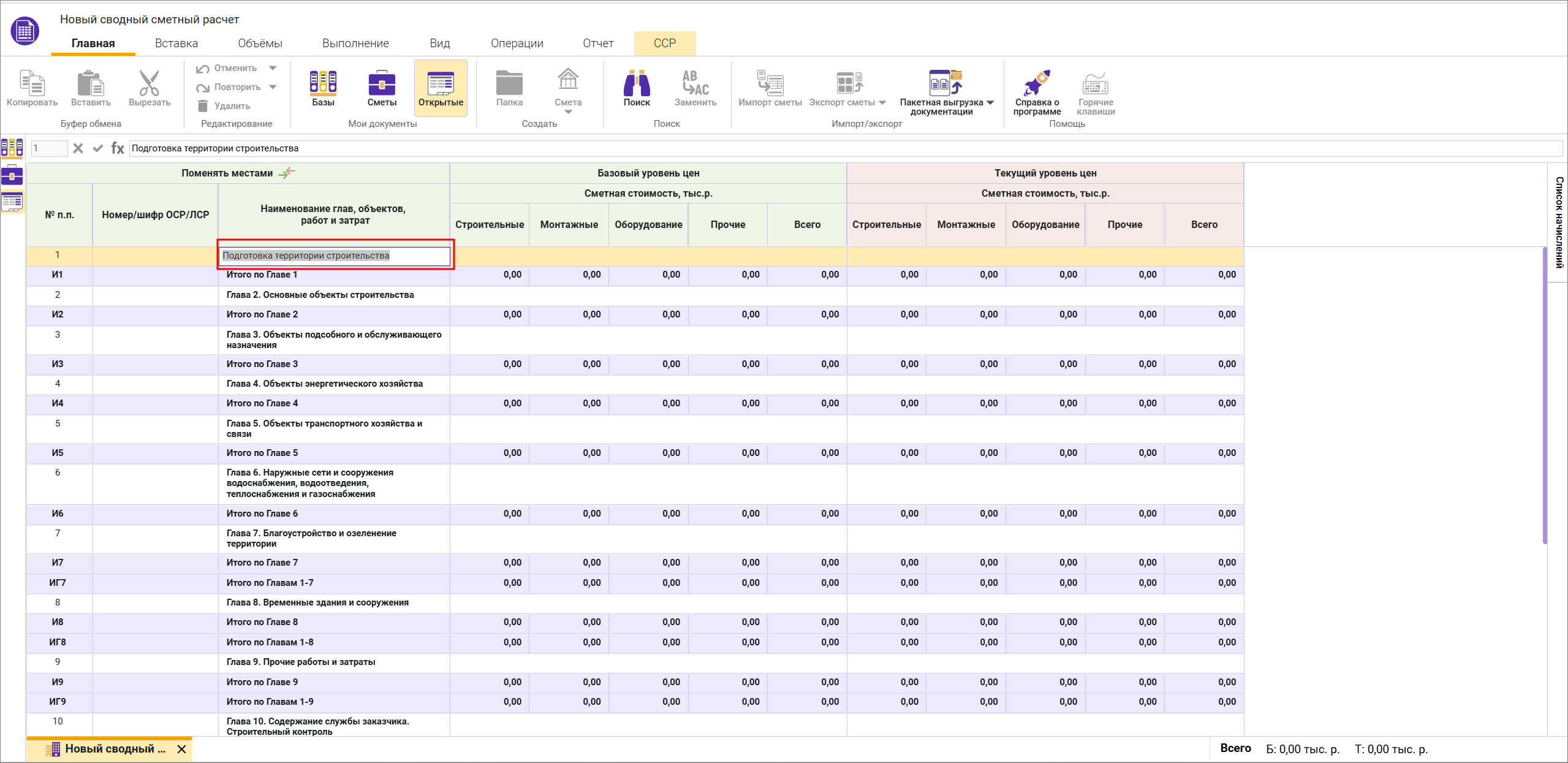Image resolution: width=1568 pixels, height=763 pixels.
Task: Click the Открытые documents icon
Action: coord(441,83)
